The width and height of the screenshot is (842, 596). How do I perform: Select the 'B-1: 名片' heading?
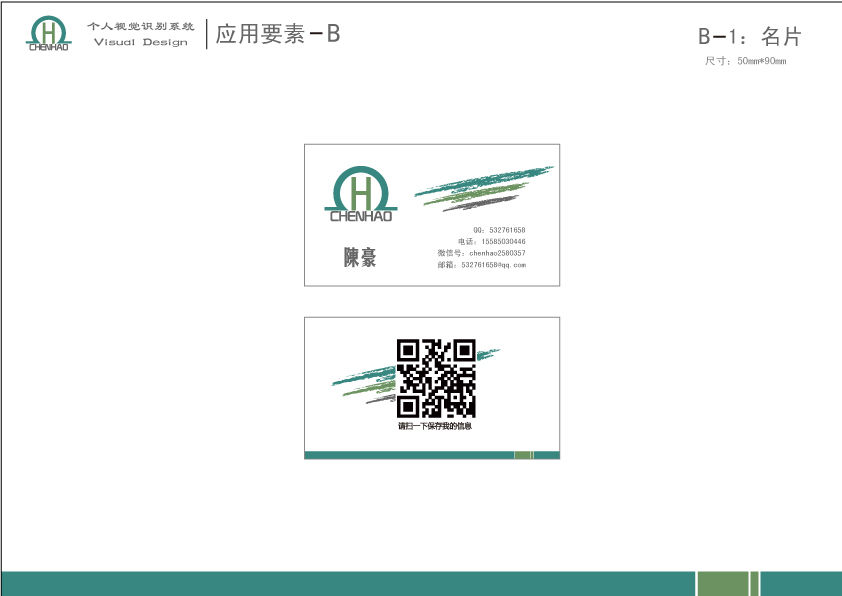click(x=750, y=37)
